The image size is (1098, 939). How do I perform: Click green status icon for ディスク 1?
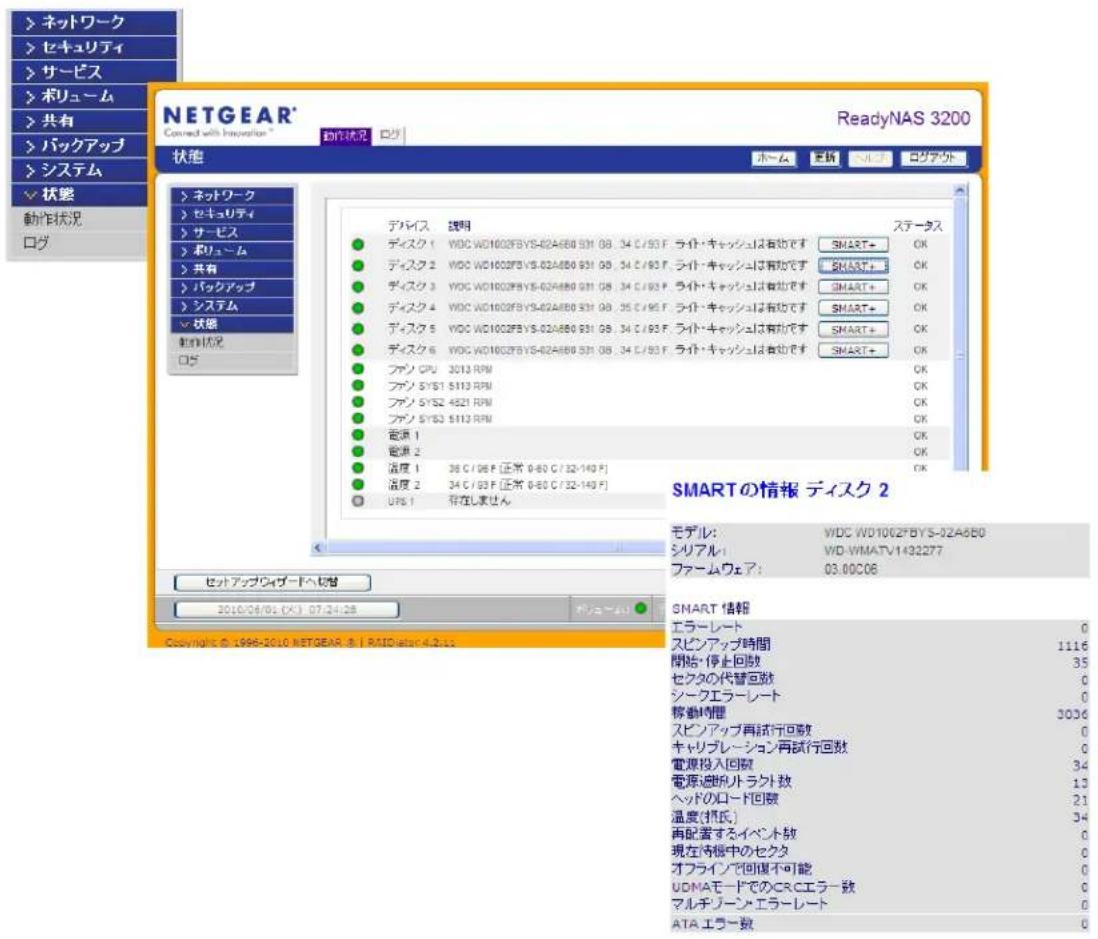point(358,245)
